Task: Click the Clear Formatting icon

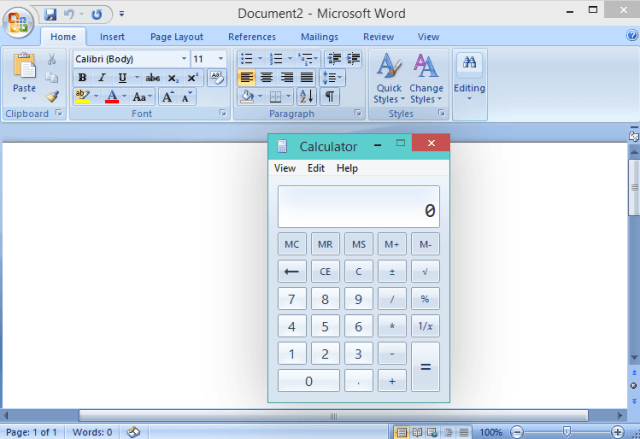Action: (x=217, y=78)
